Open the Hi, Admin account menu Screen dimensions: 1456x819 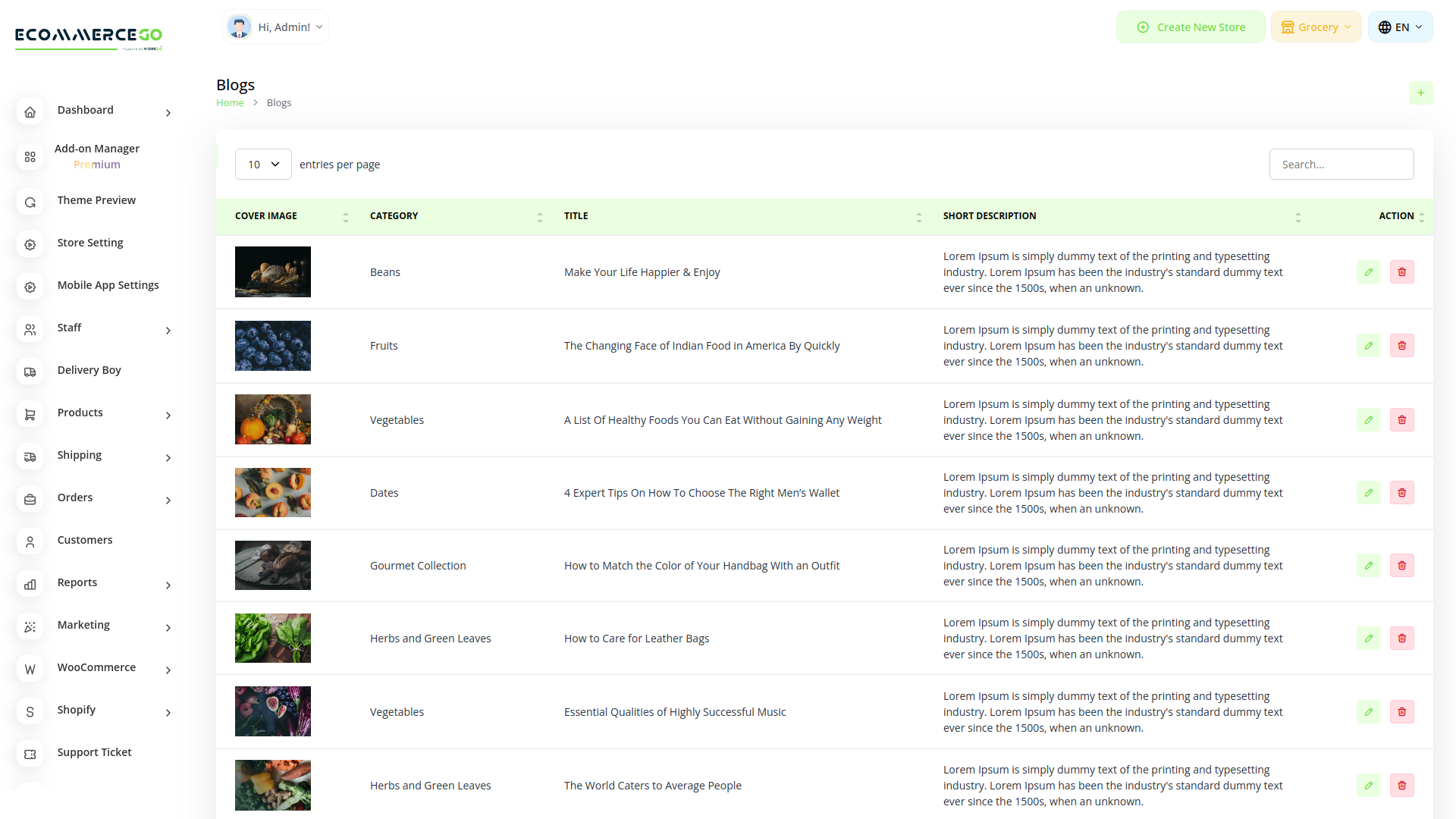click(275, 27)
